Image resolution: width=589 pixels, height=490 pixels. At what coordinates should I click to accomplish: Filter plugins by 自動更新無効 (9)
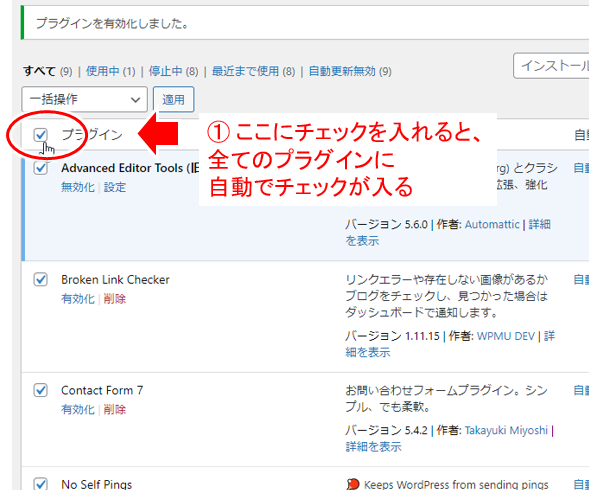[x=350, y=71]
